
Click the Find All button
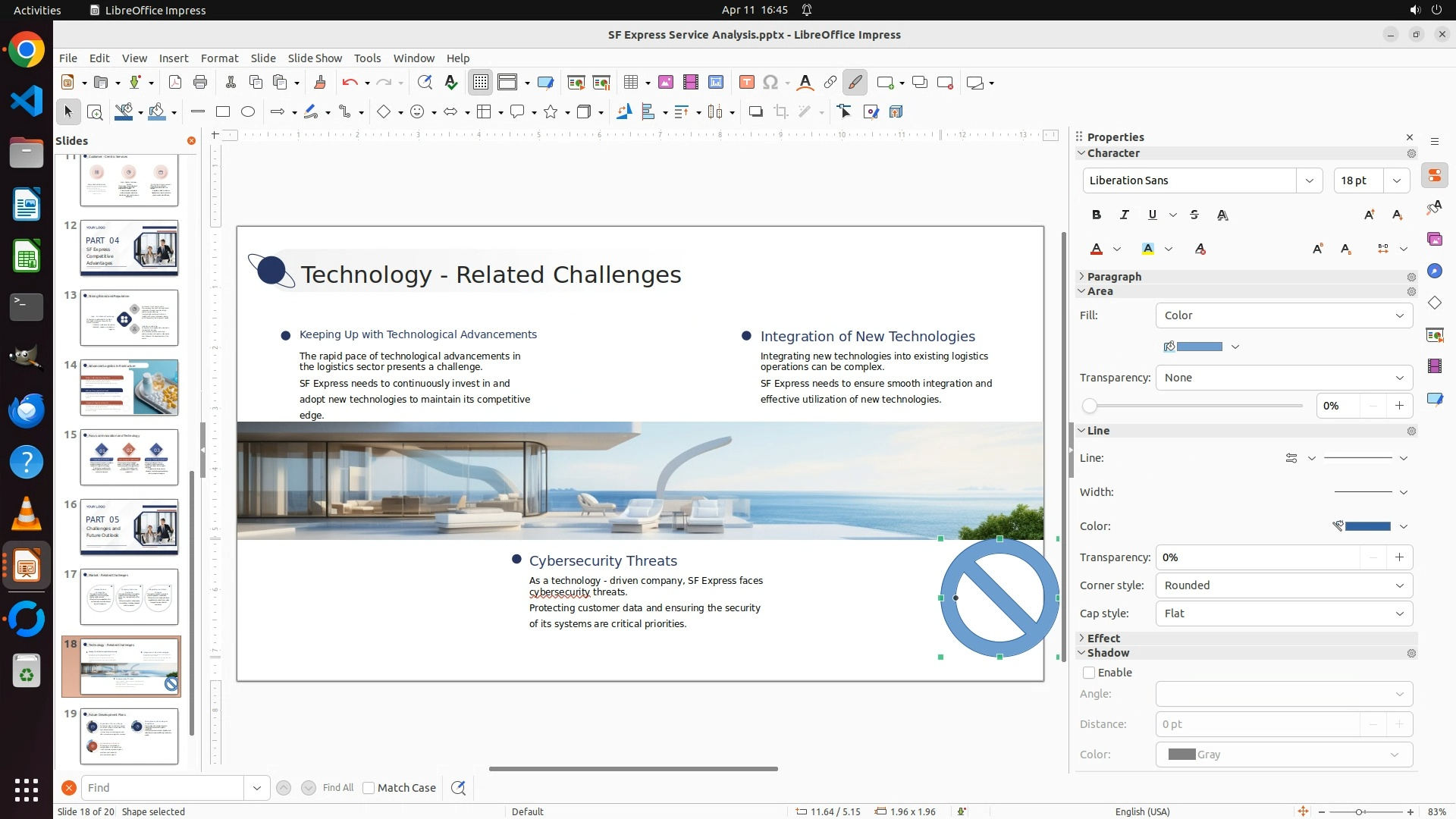(337, 788)
